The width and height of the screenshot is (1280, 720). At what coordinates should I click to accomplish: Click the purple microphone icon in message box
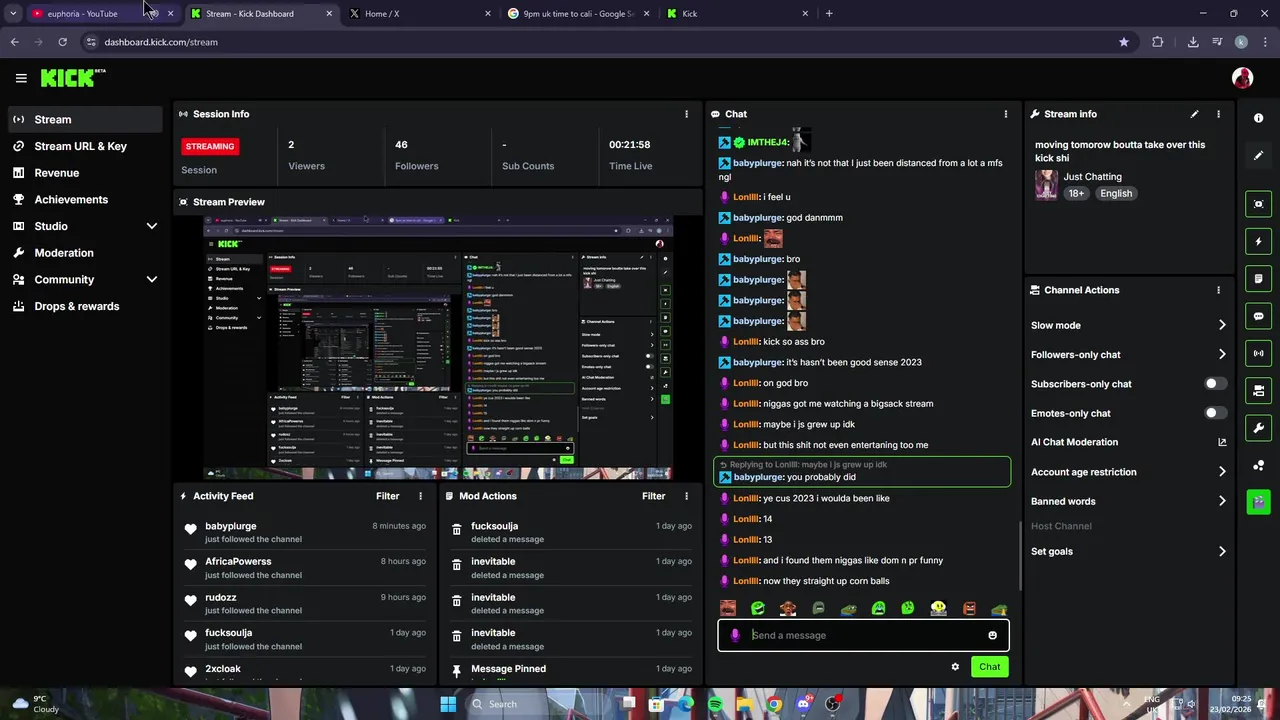click(735, 635)
